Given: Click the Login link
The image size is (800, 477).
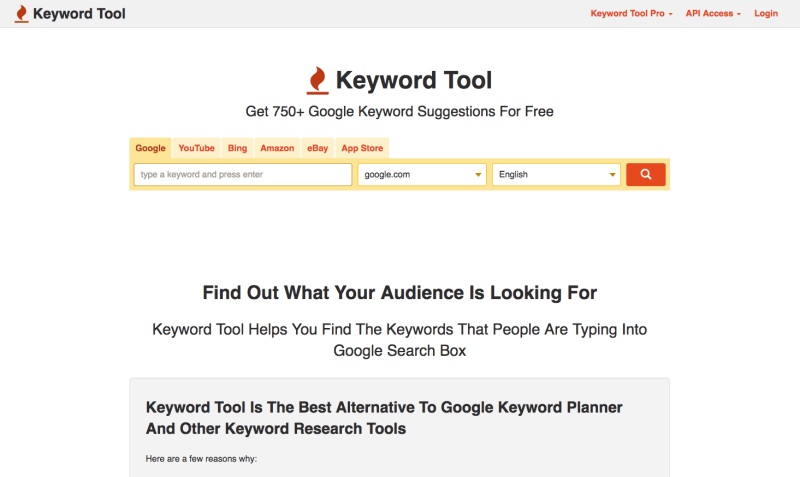Looking at the screenshot, I should [766, 13].
